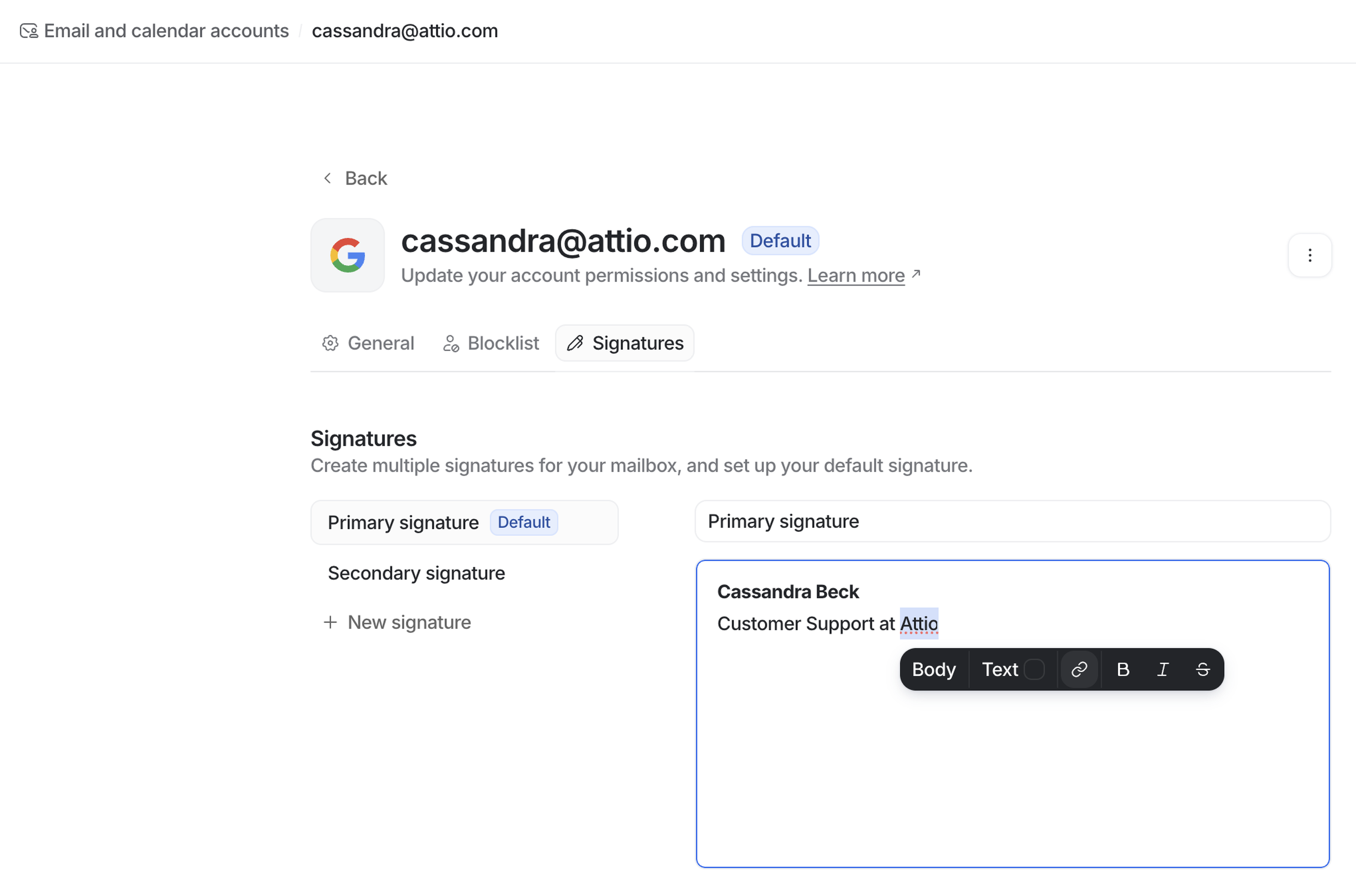Click the signature name input field
The height and width of the screenshot is (896, 1356).
[1012, 521]
